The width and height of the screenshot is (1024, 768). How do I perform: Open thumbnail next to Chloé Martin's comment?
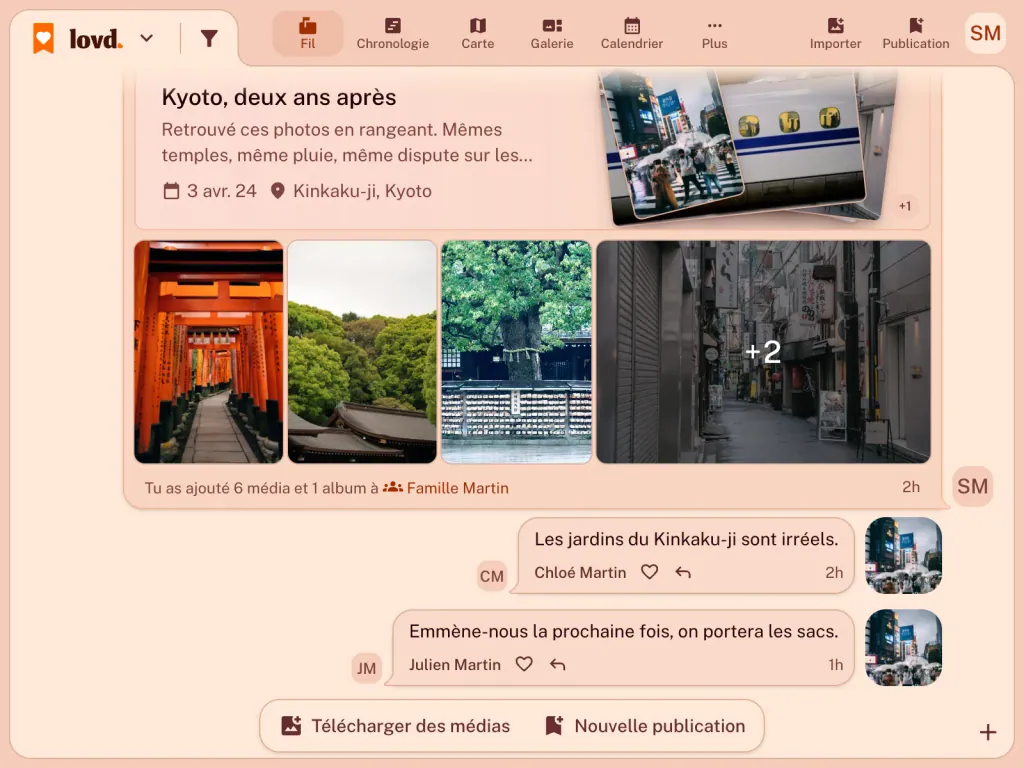point(903,556)
